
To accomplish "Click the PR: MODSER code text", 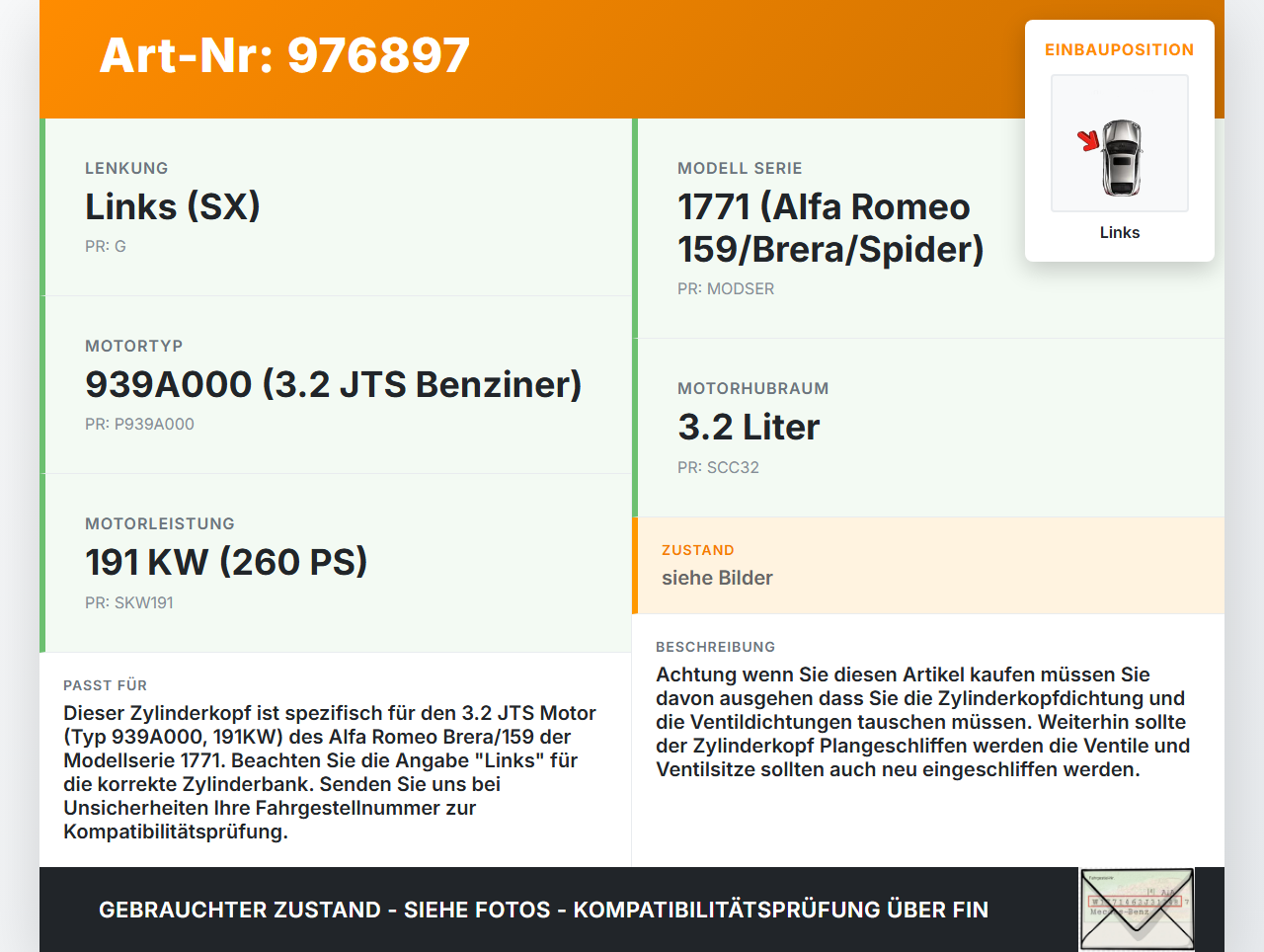I will pos(726,288).
